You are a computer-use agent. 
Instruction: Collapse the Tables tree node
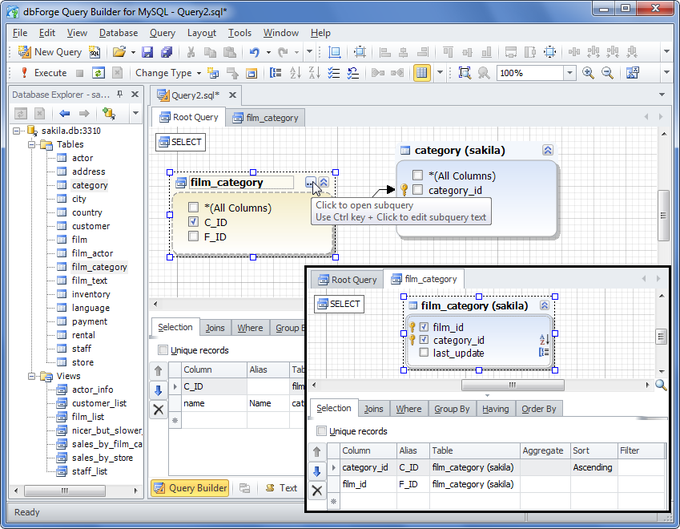(x=32, y=145)
